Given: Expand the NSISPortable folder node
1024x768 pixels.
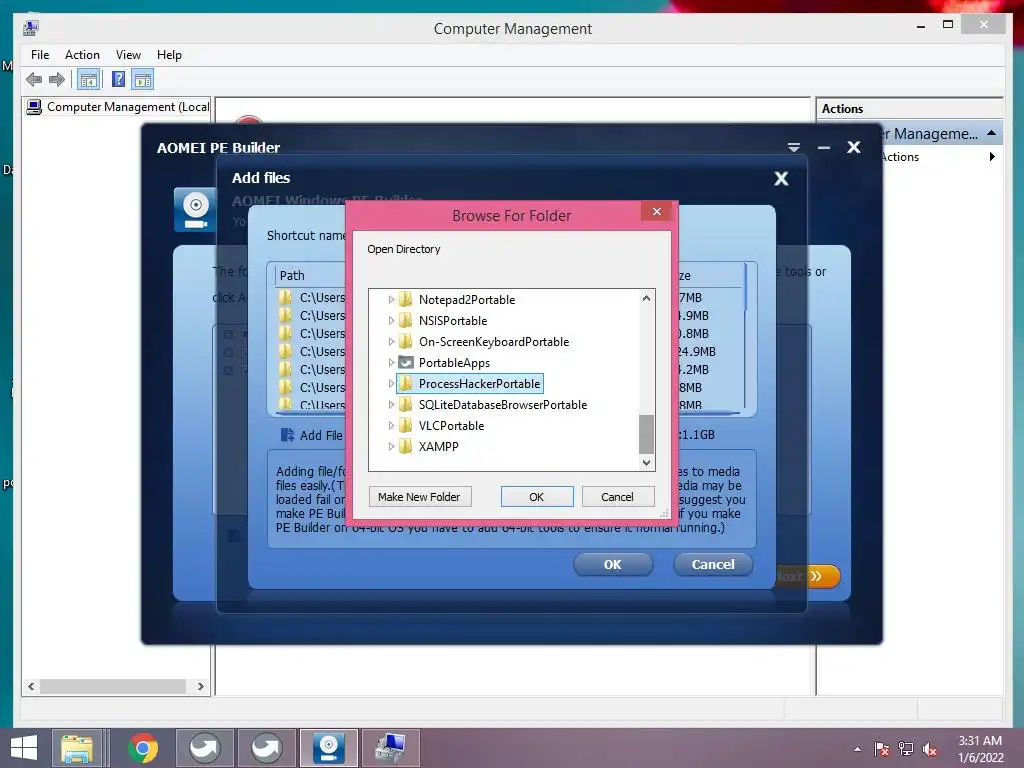Looking at the screenshot, I should click(391, 321).
